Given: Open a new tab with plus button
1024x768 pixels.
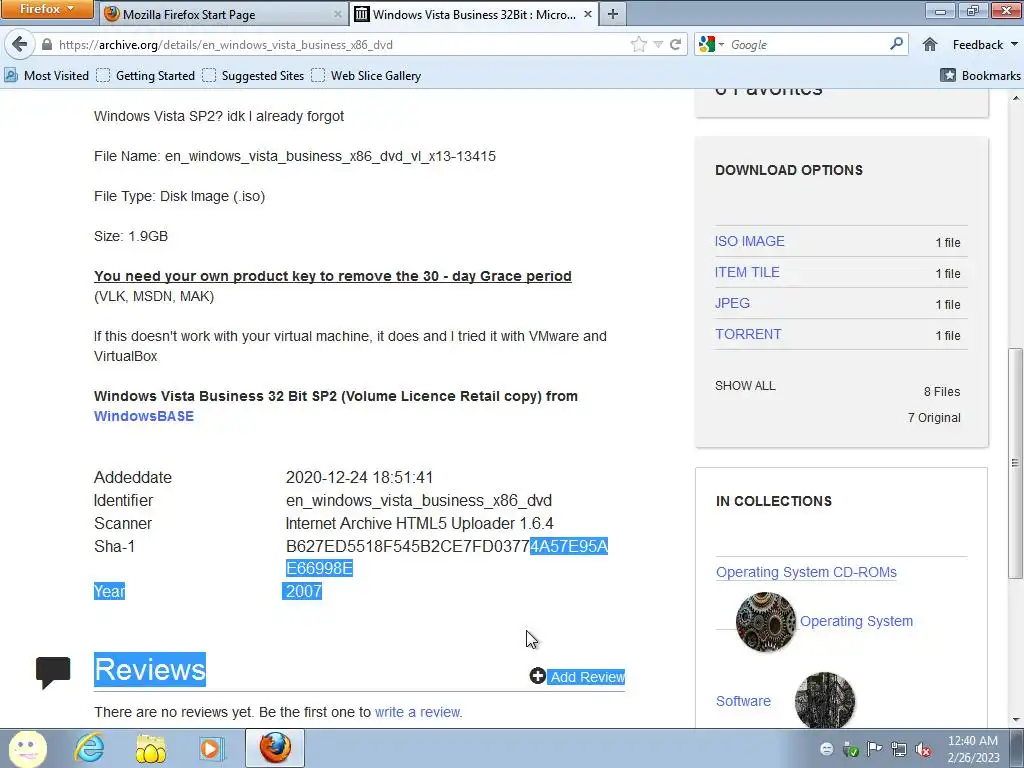Looking at the screenshot, I should coord(613,14).
